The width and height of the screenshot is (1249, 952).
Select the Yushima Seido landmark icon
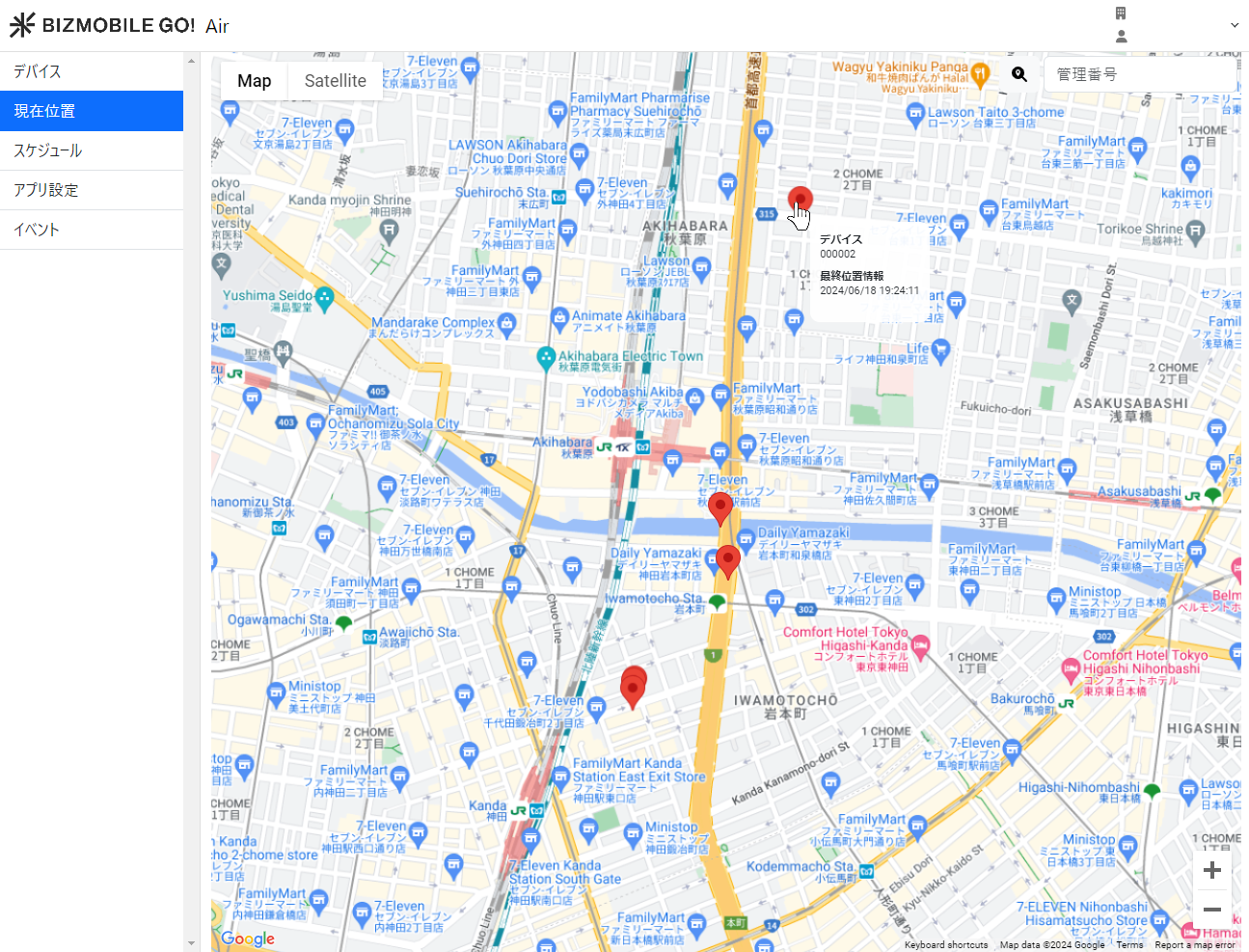pos(325,296)
